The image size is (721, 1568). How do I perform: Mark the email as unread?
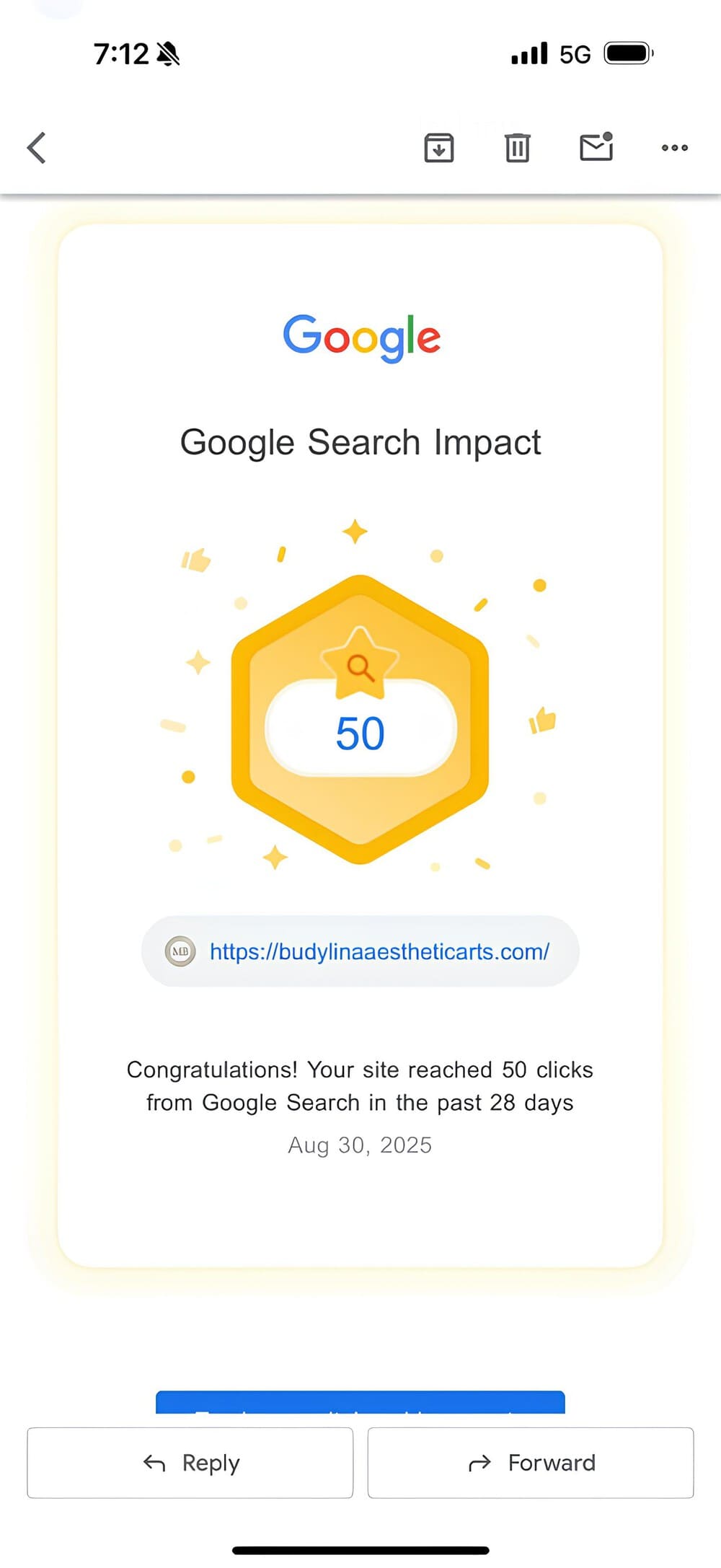click(596, 147)
